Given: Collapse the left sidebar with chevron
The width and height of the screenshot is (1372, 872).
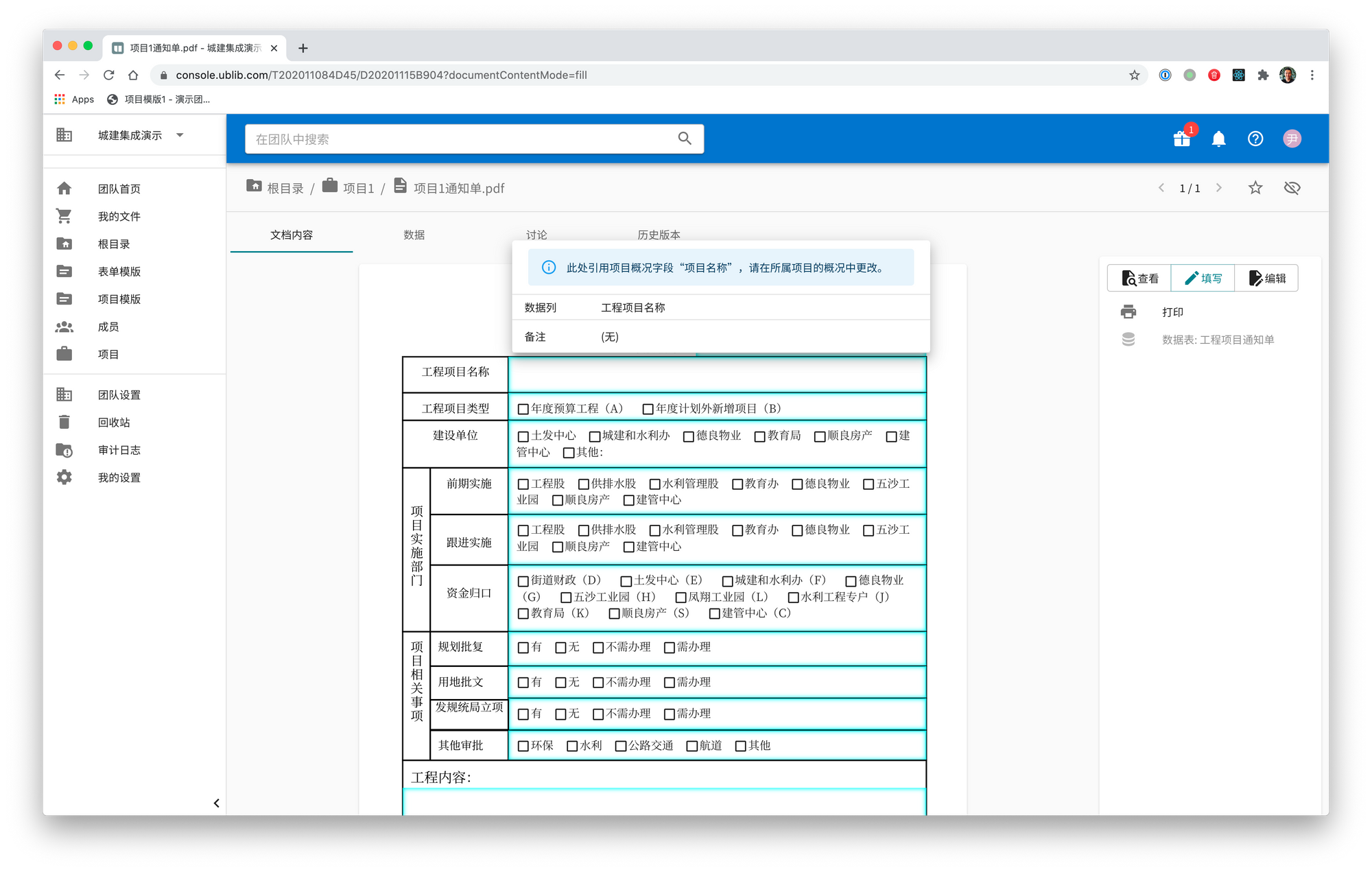Looking at the screenshot, I should (216, 803).
